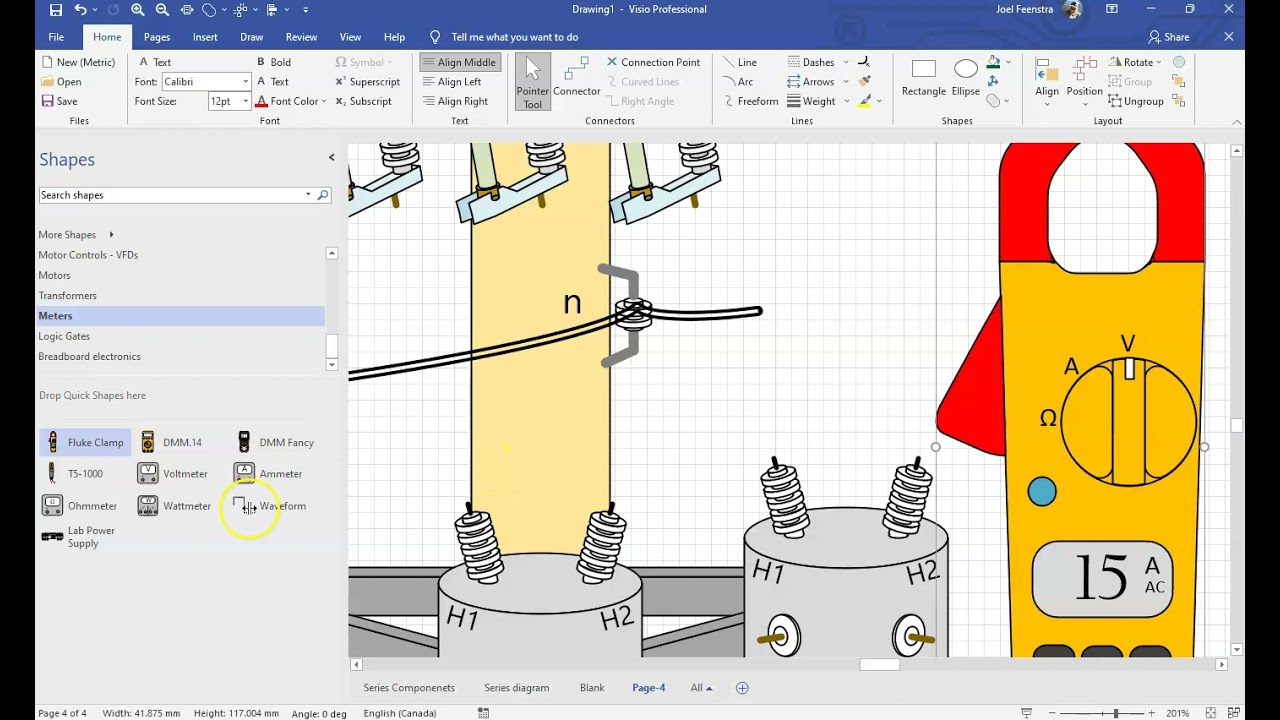The image size is (1280, 720).
Task: Open the Font Size dropdown
Action: 245,101
